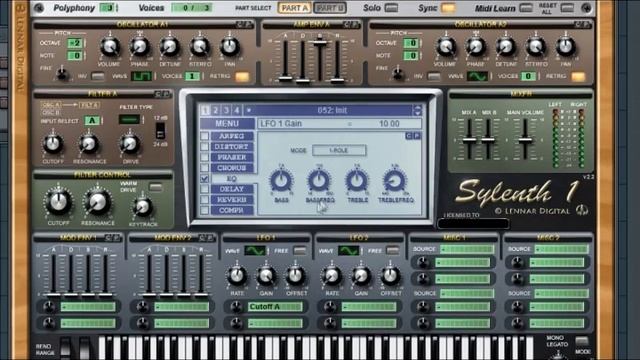Click the Filter Control Cutoff knob

tap(58, 202)
